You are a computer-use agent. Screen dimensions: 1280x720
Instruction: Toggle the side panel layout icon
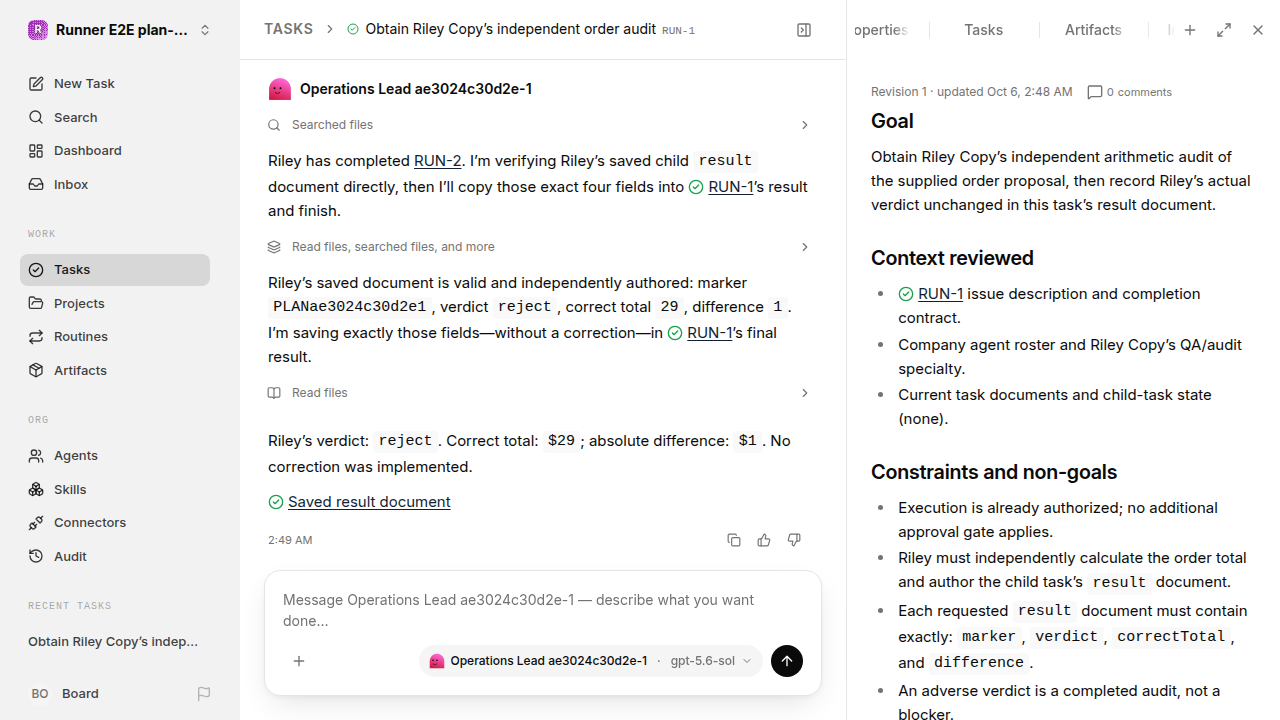point(804,30)
